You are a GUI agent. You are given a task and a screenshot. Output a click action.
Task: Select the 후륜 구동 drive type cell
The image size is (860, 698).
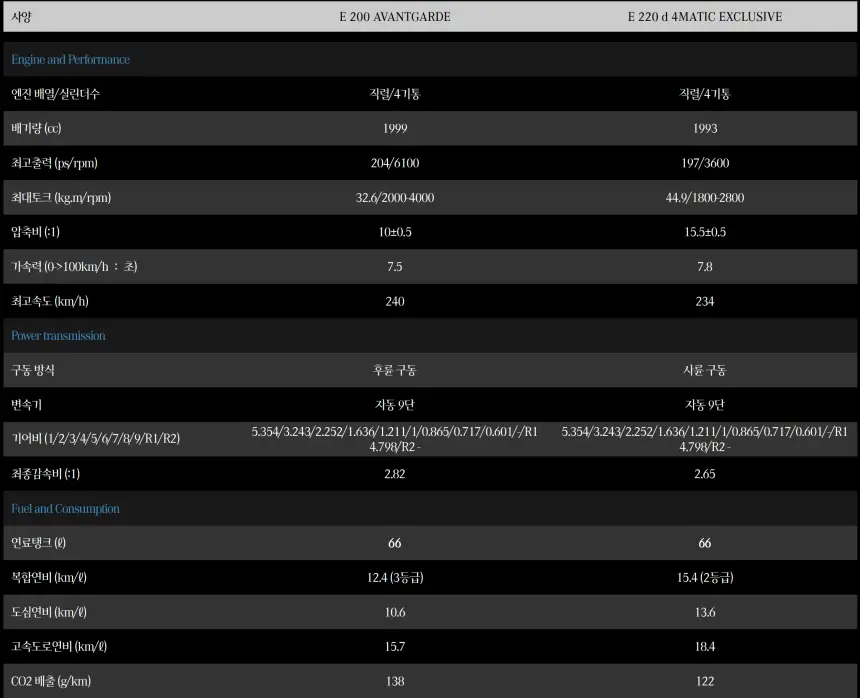coord(395,370)
